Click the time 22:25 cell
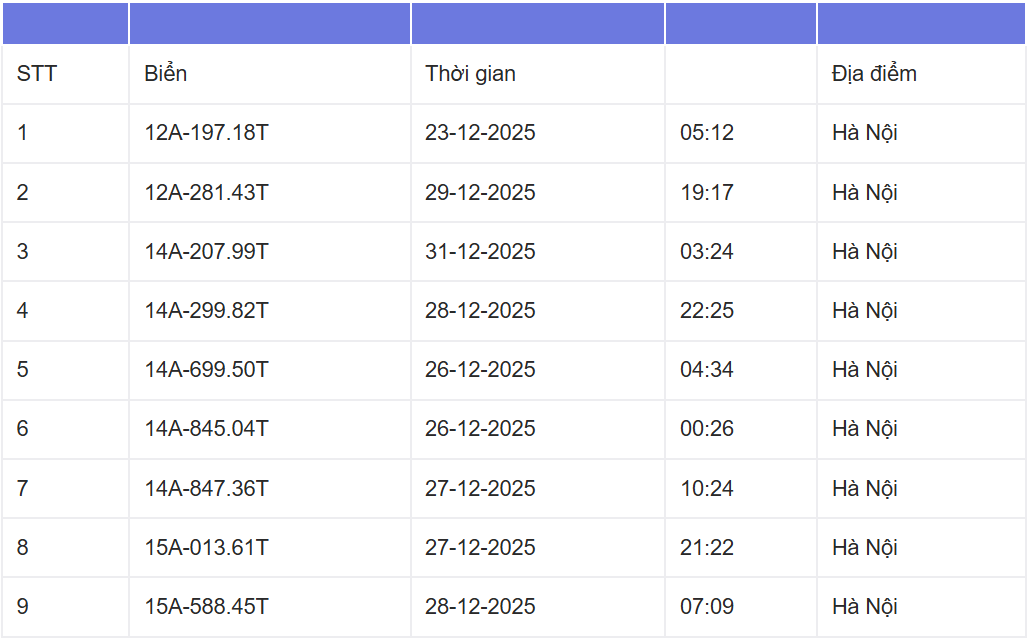This screenshot has width=1029, height=638. [x=707, y=310]
